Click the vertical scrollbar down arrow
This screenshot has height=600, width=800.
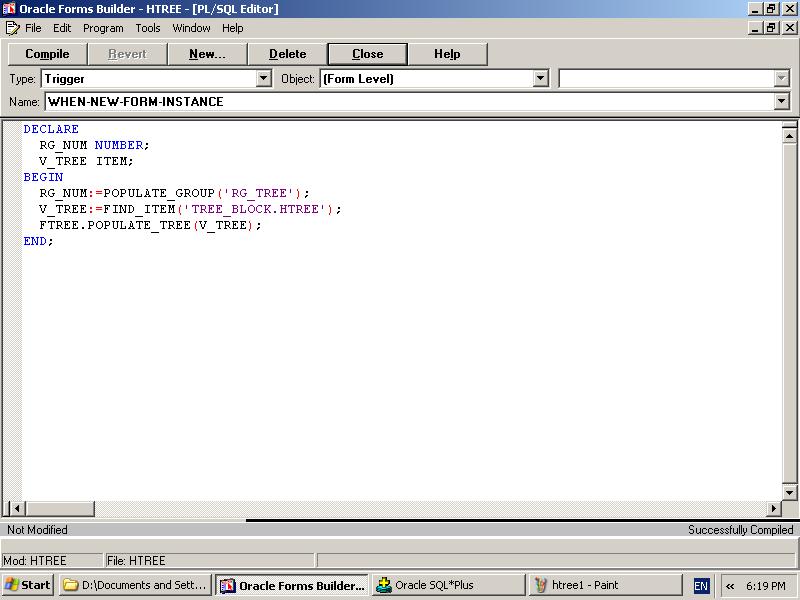pos(789,493)
